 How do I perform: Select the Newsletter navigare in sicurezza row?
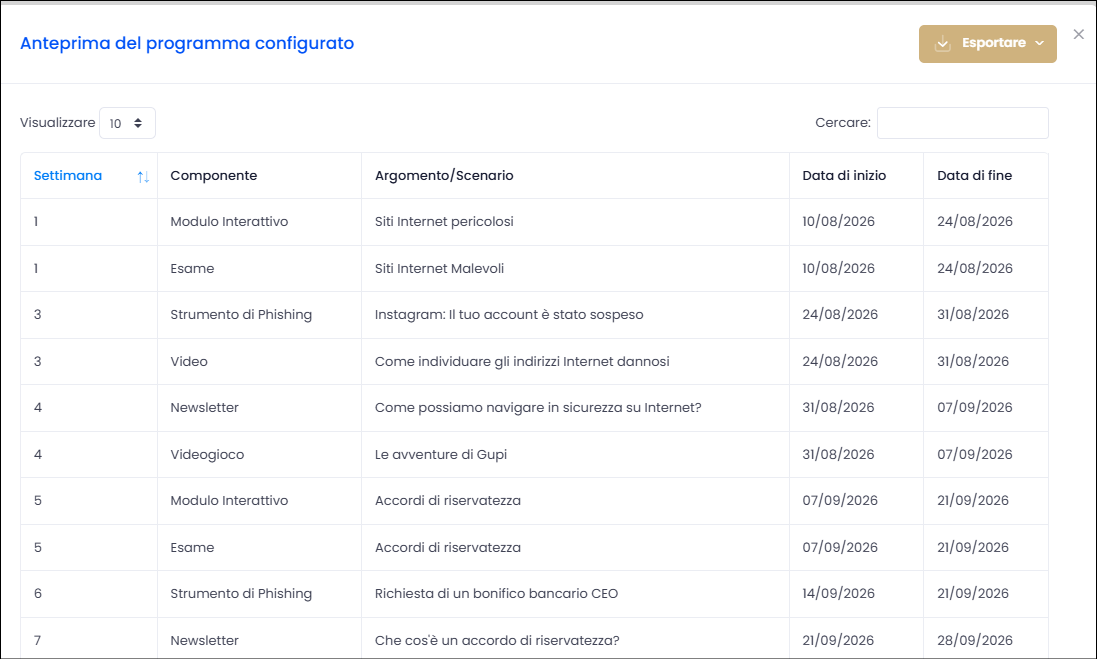pos(535,408)
